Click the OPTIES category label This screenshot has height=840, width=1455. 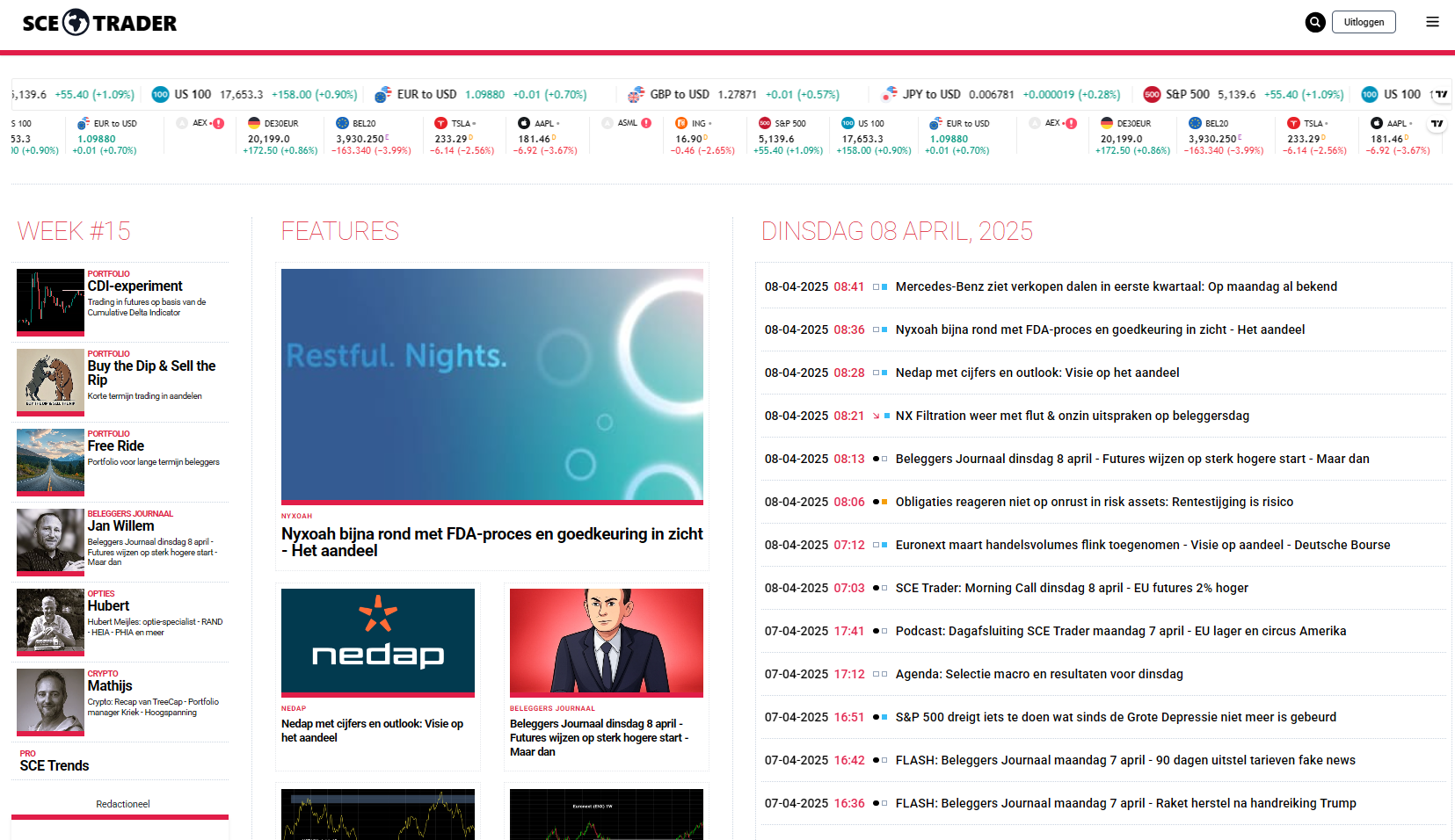pos(101,594)
